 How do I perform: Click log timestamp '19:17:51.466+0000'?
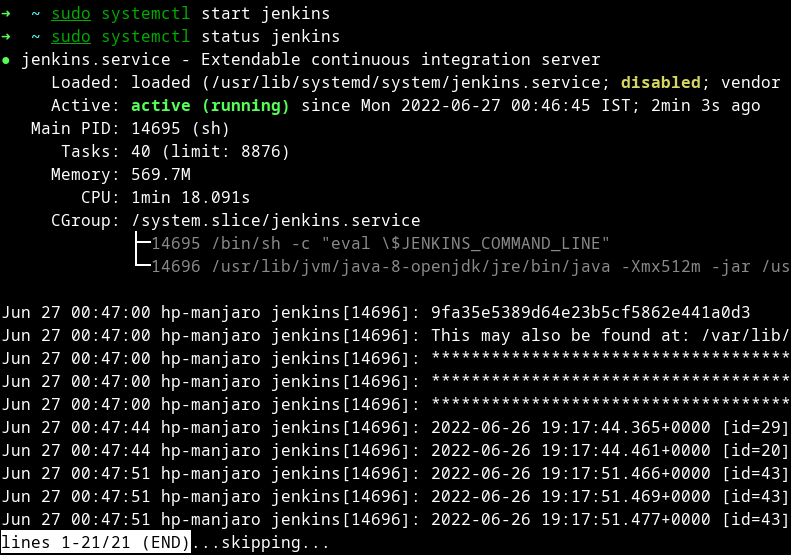pyautogui.click(x=626, y=474)
